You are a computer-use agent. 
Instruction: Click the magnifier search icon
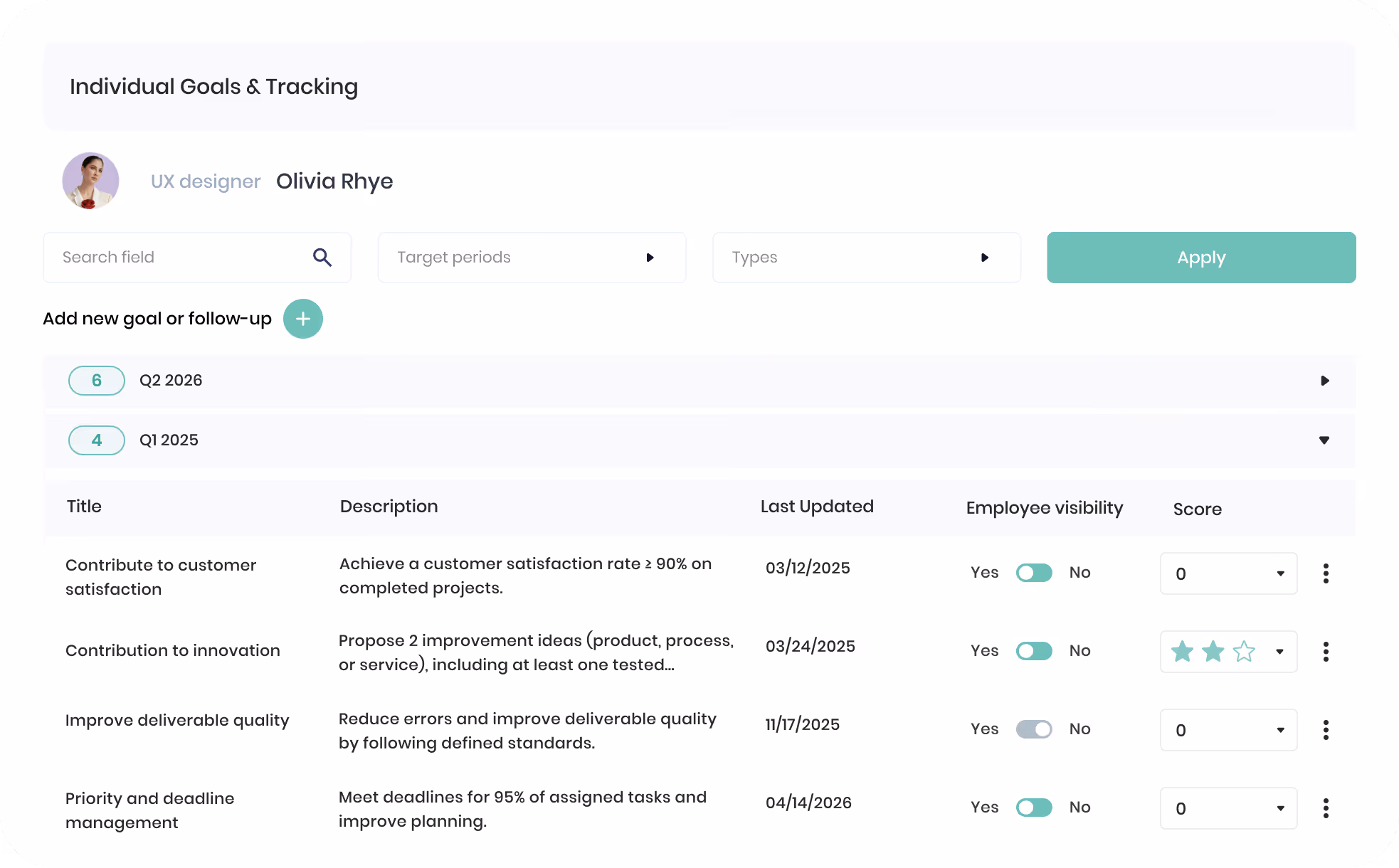point(322,258)
